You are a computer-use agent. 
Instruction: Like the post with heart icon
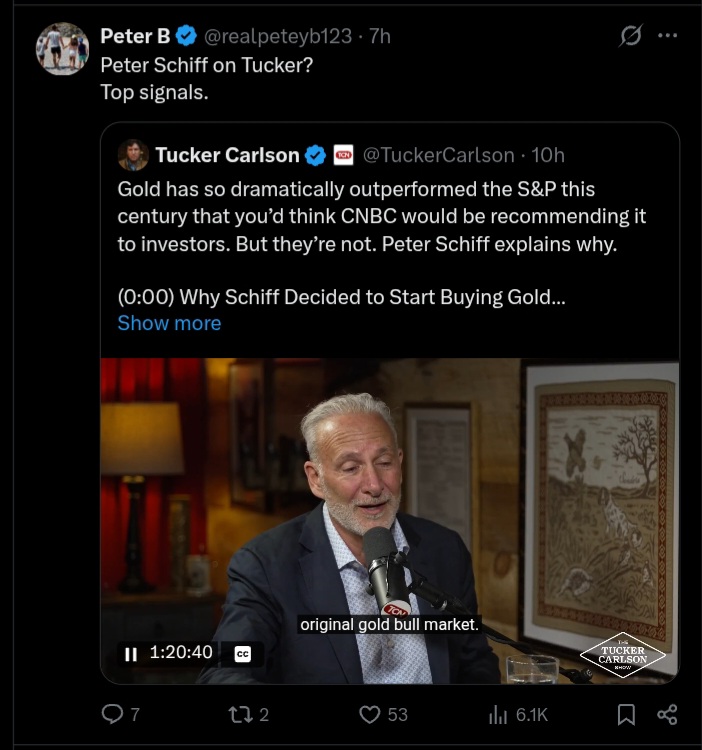[370, 714]
